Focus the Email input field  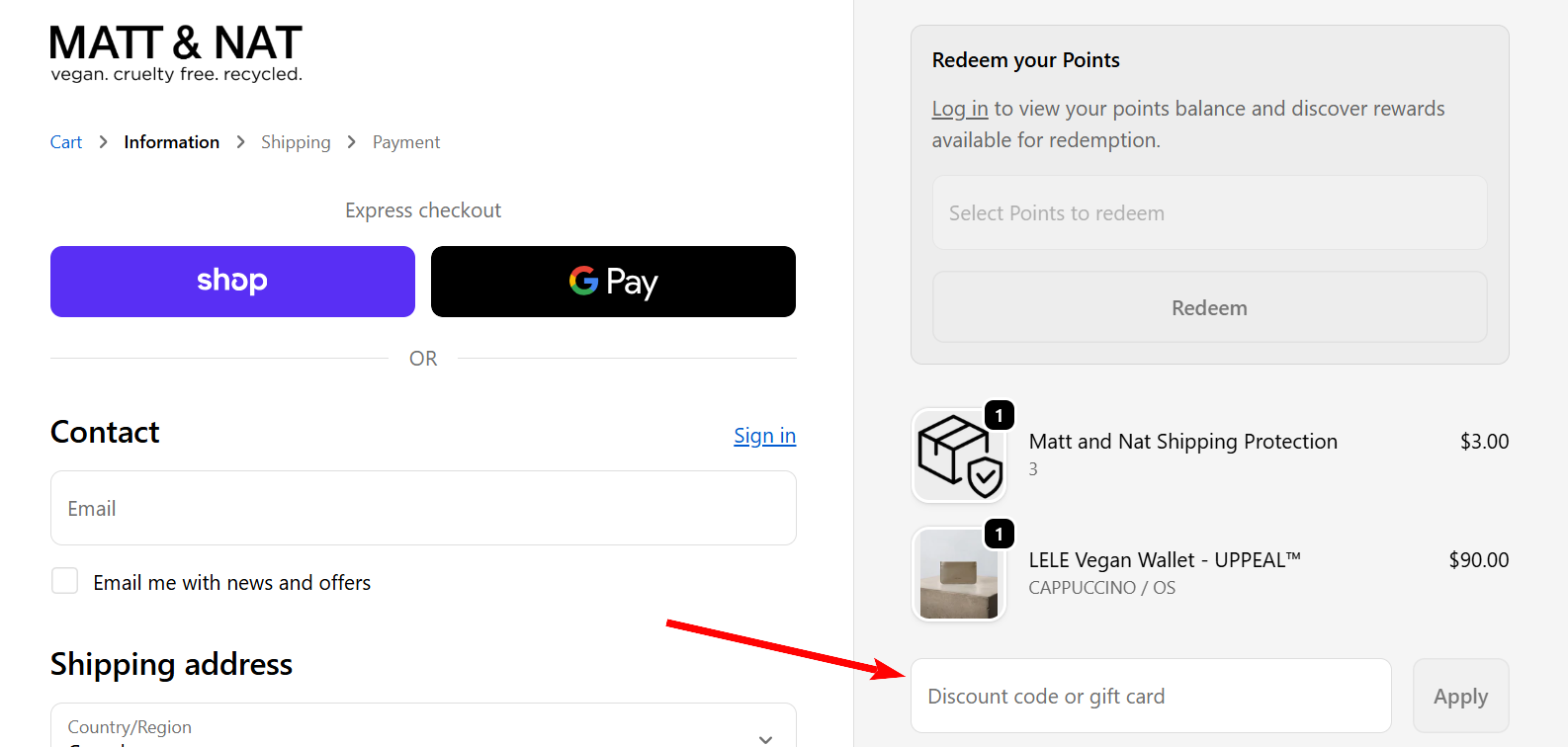point(423,508)
